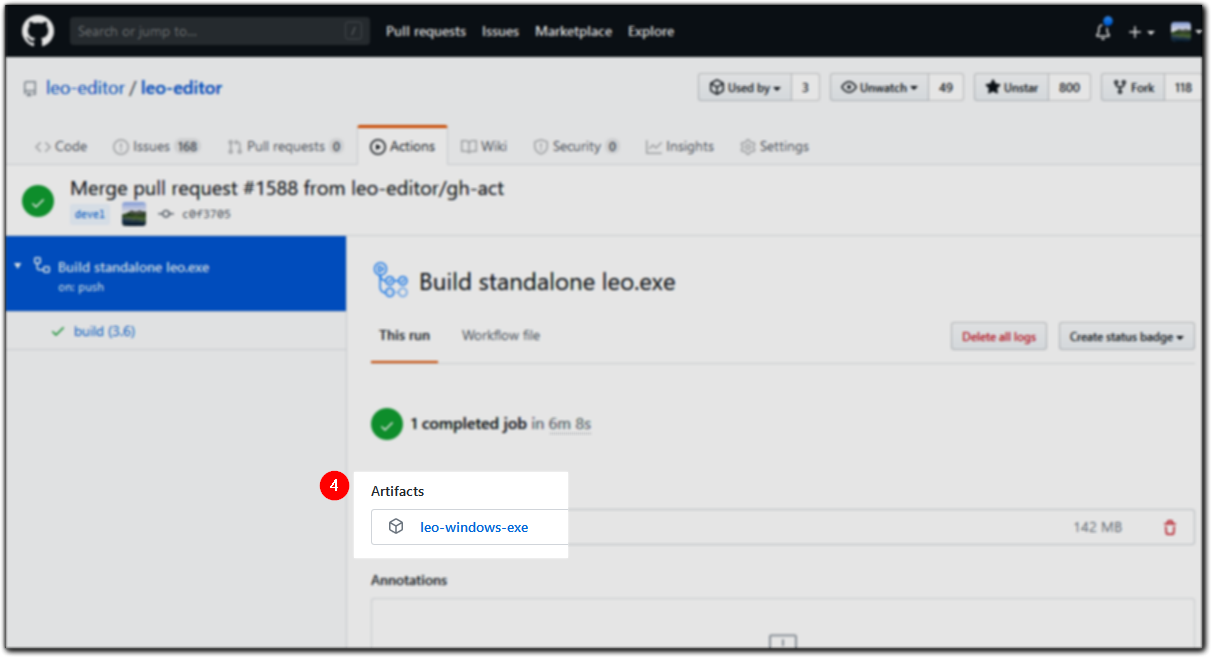Delete the leo-windows-exe artifact
The height and width of the screenshot is (657, 1211).
pyautogui.click(x=1169, y=527)
